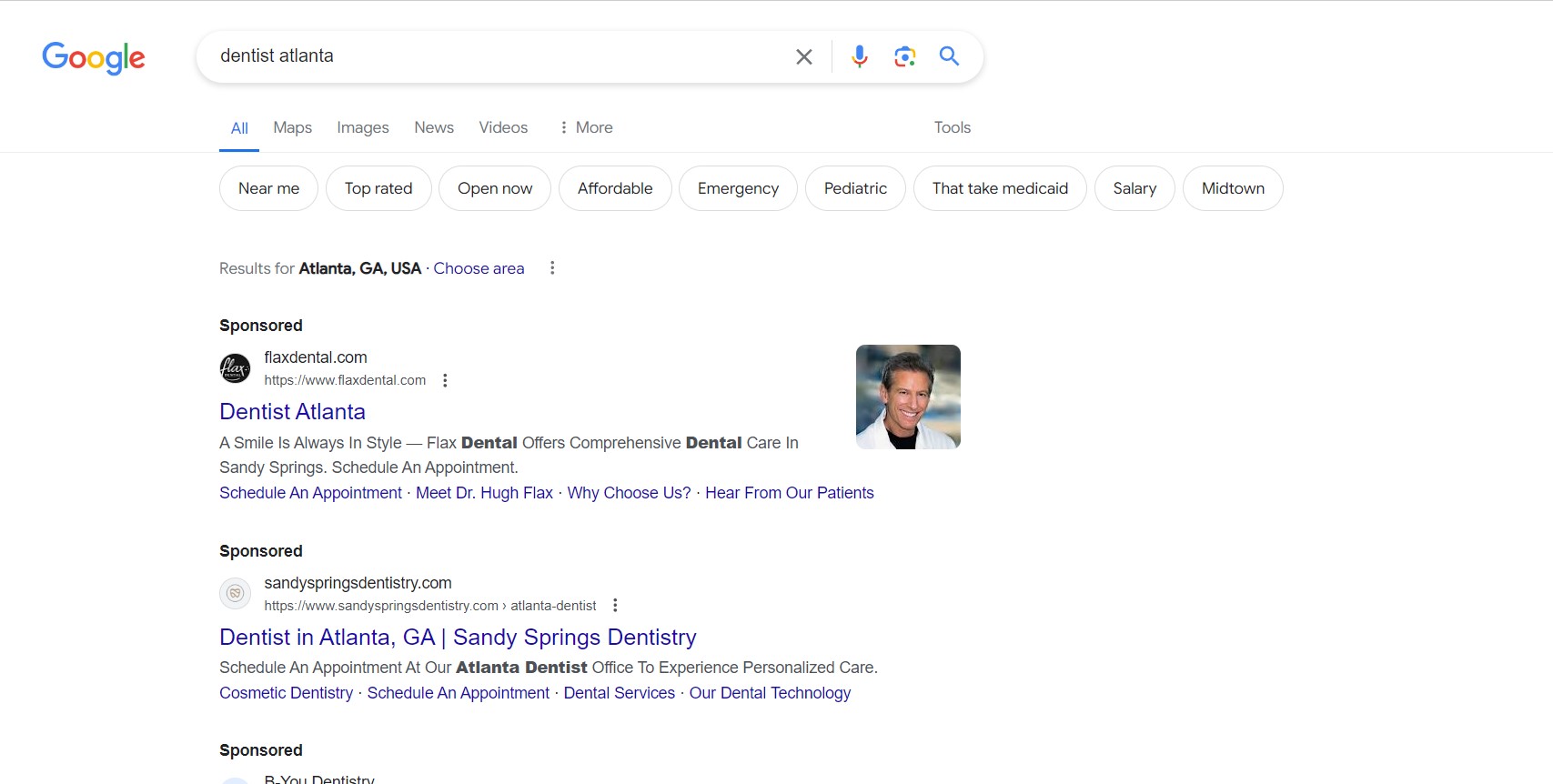1553x784 pixels.
Task: Click the doctor photo thumbnail
Action: coord(908,397)
